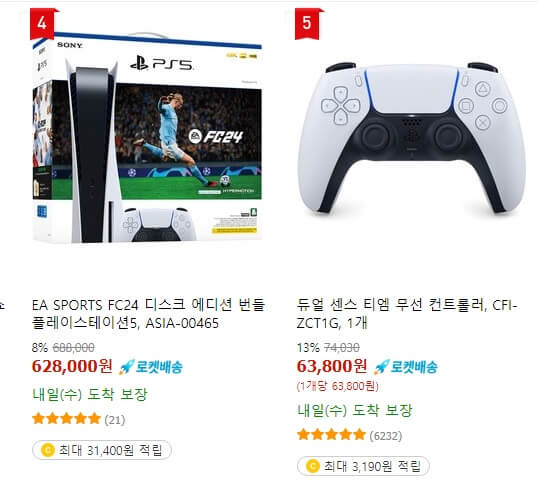Screen dimensions: 538x493
Task: Click the 최대 31,400원 적립 cashback badge
Action: point(102,450)
